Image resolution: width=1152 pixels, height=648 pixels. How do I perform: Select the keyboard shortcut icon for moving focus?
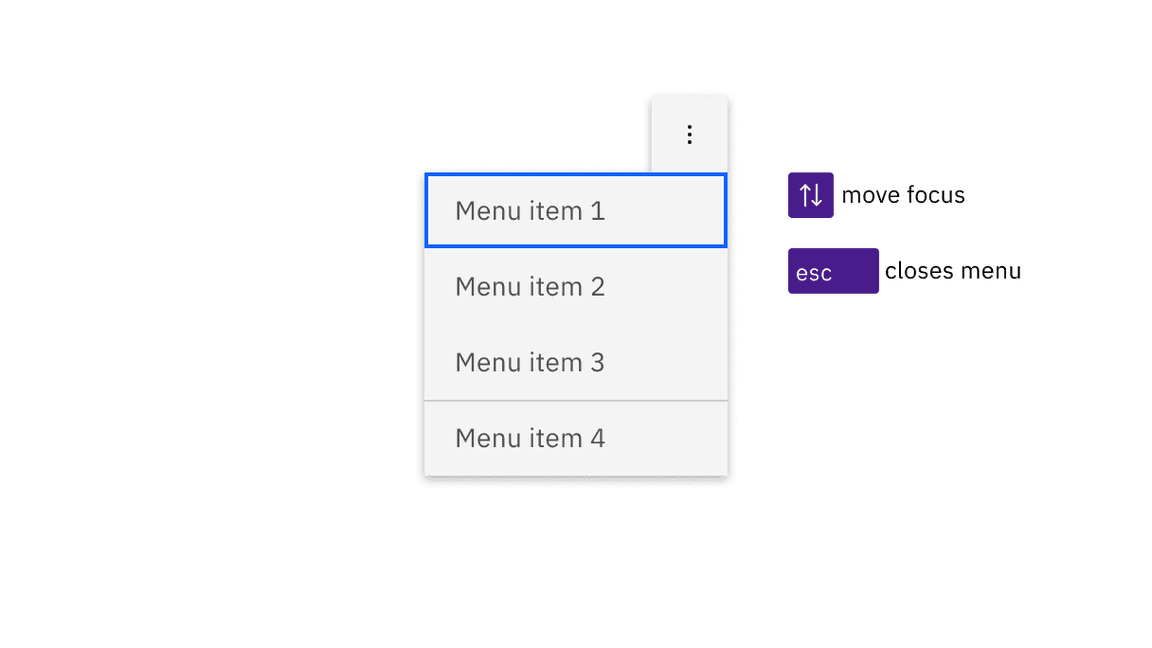point(810,195)
